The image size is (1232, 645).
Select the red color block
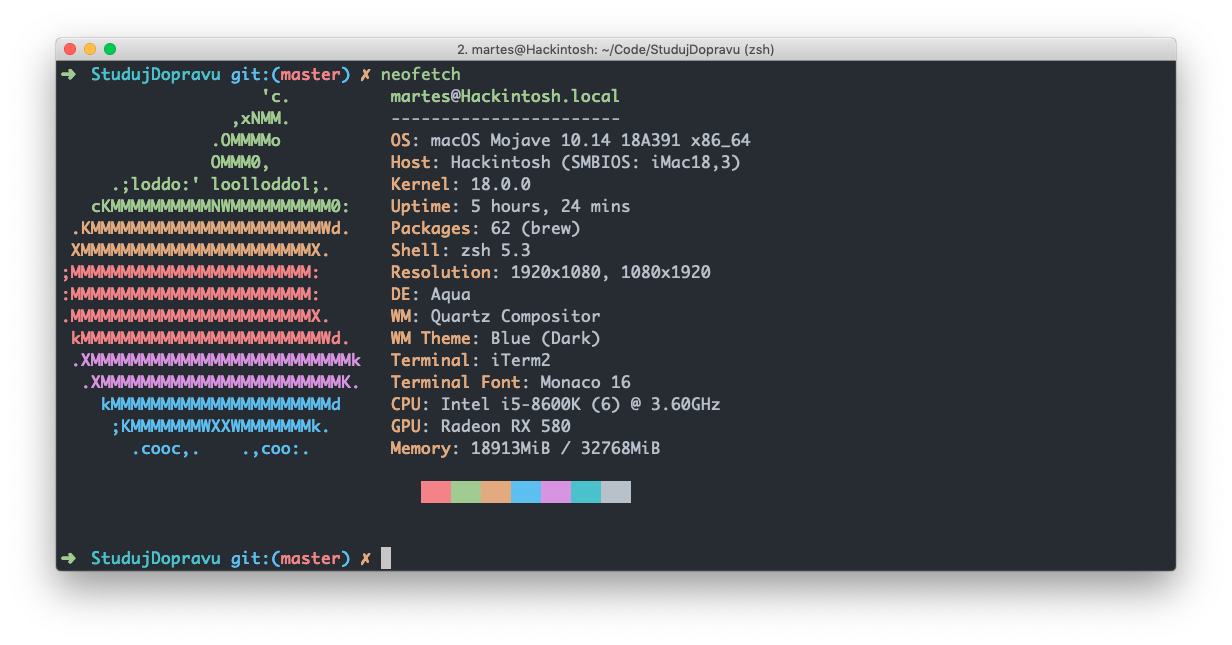pyautogui.click(x=436, y=492)
